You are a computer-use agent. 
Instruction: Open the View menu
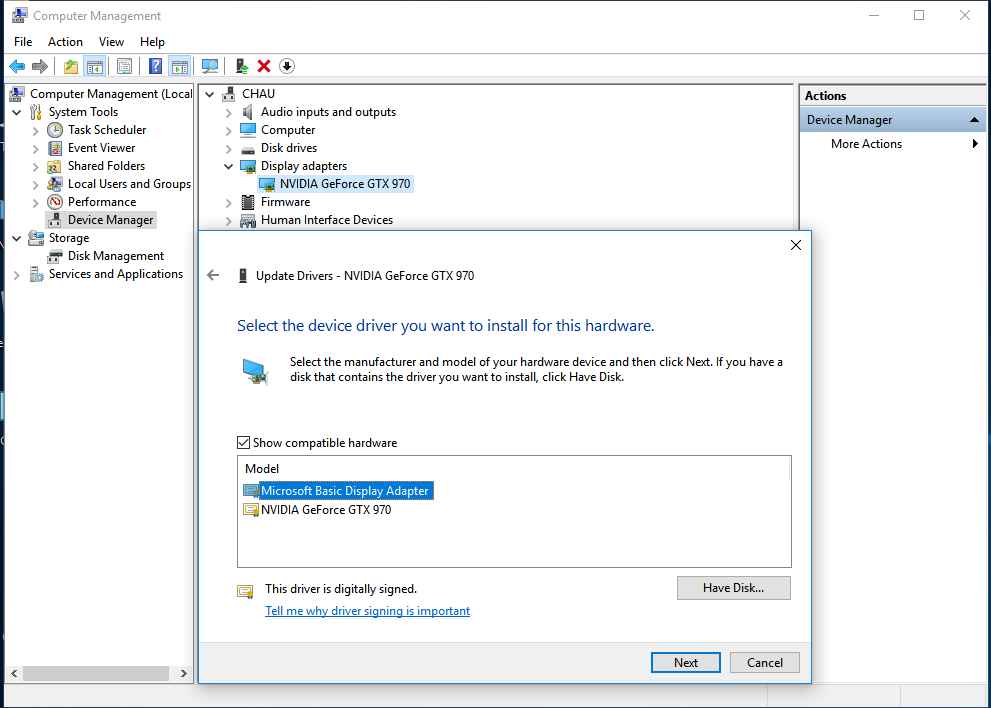point(111,42)
